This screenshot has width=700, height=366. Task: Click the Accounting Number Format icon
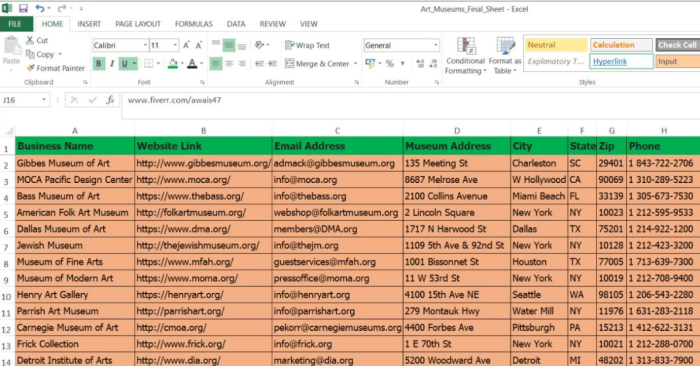tap(370, 63)
